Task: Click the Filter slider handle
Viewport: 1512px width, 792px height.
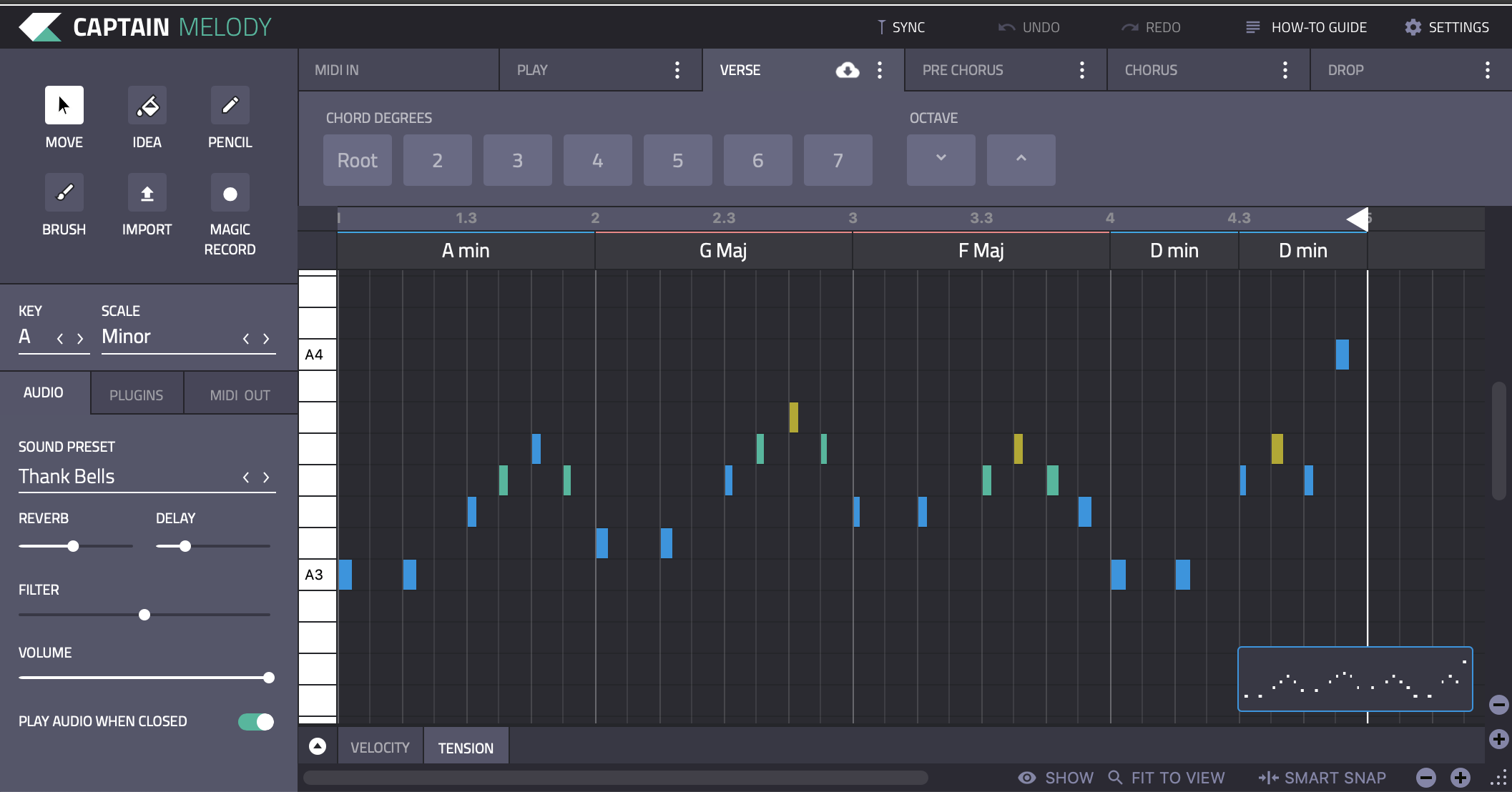Action: (x=144, y=615)
